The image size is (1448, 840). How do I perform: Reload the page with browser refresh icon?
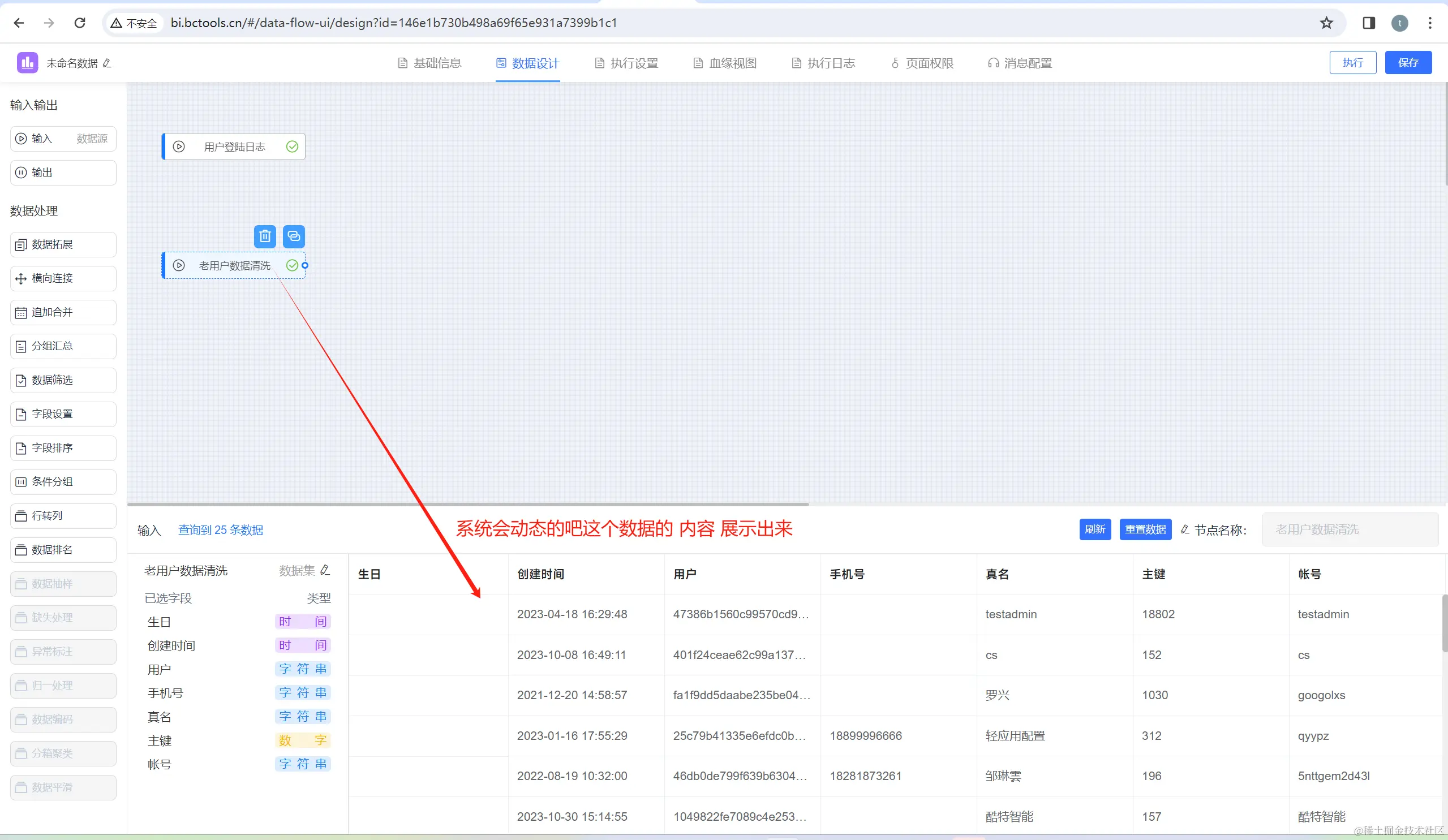(80, 23)
